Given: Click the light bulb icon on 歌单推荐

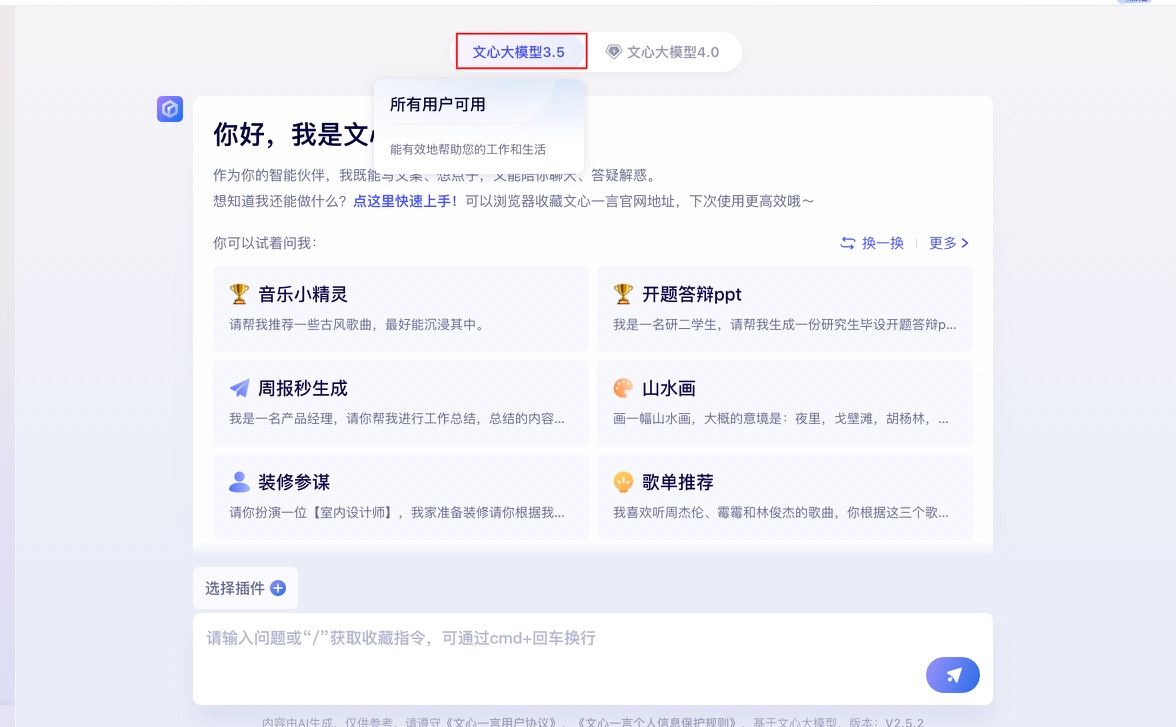Looking at the screenshot, I should pyautogui.click(x=623, y=482).
